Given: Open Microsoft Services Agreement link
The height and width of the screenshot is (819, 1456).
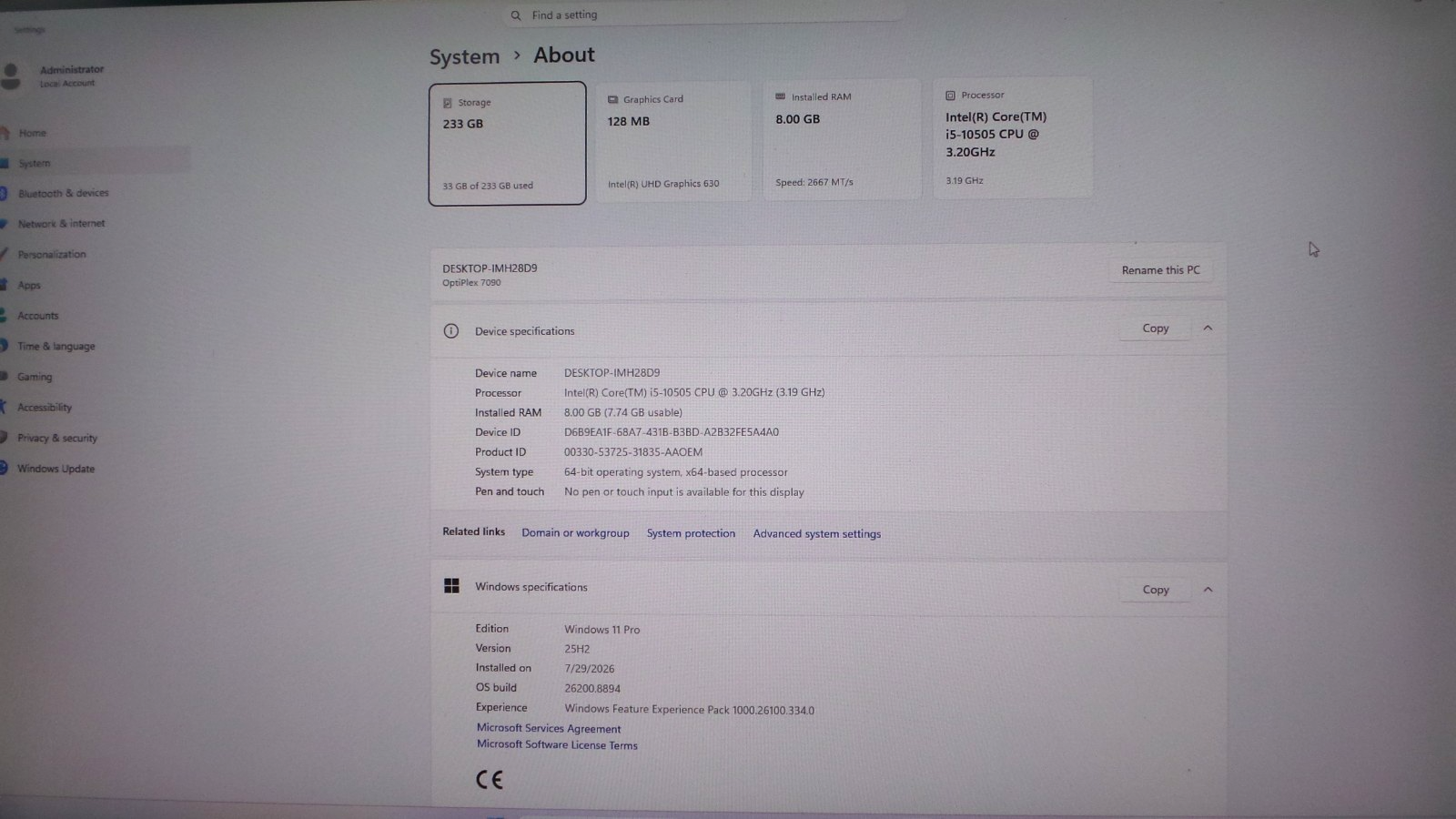Looking at the screenshot, I should [549, 729].
